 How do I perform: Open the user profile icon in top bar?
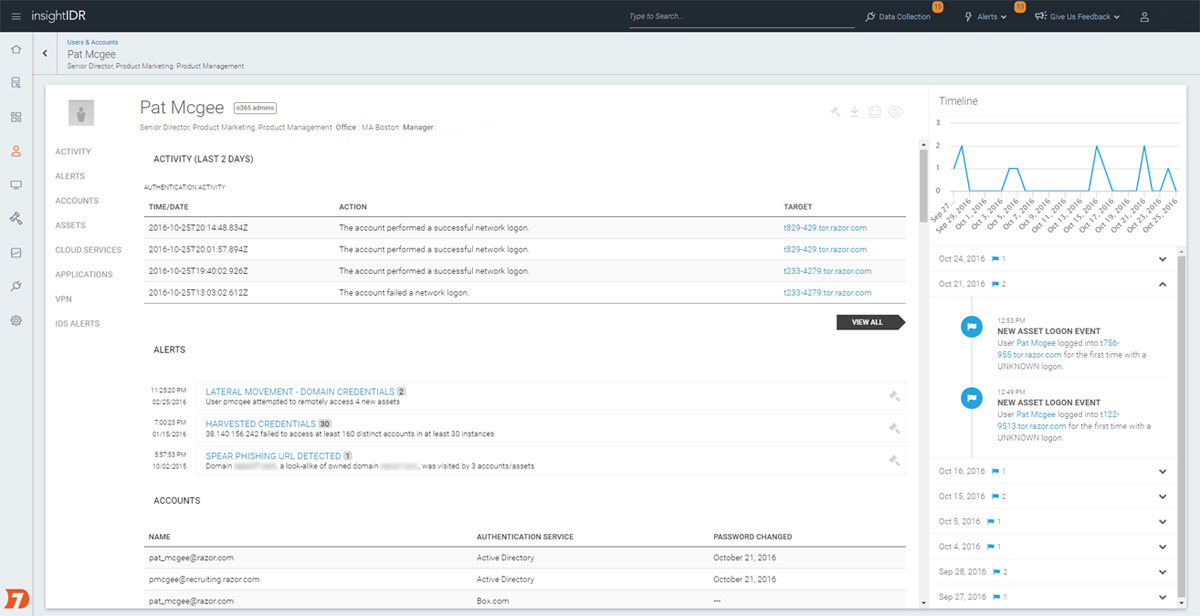coord(1145,17)
